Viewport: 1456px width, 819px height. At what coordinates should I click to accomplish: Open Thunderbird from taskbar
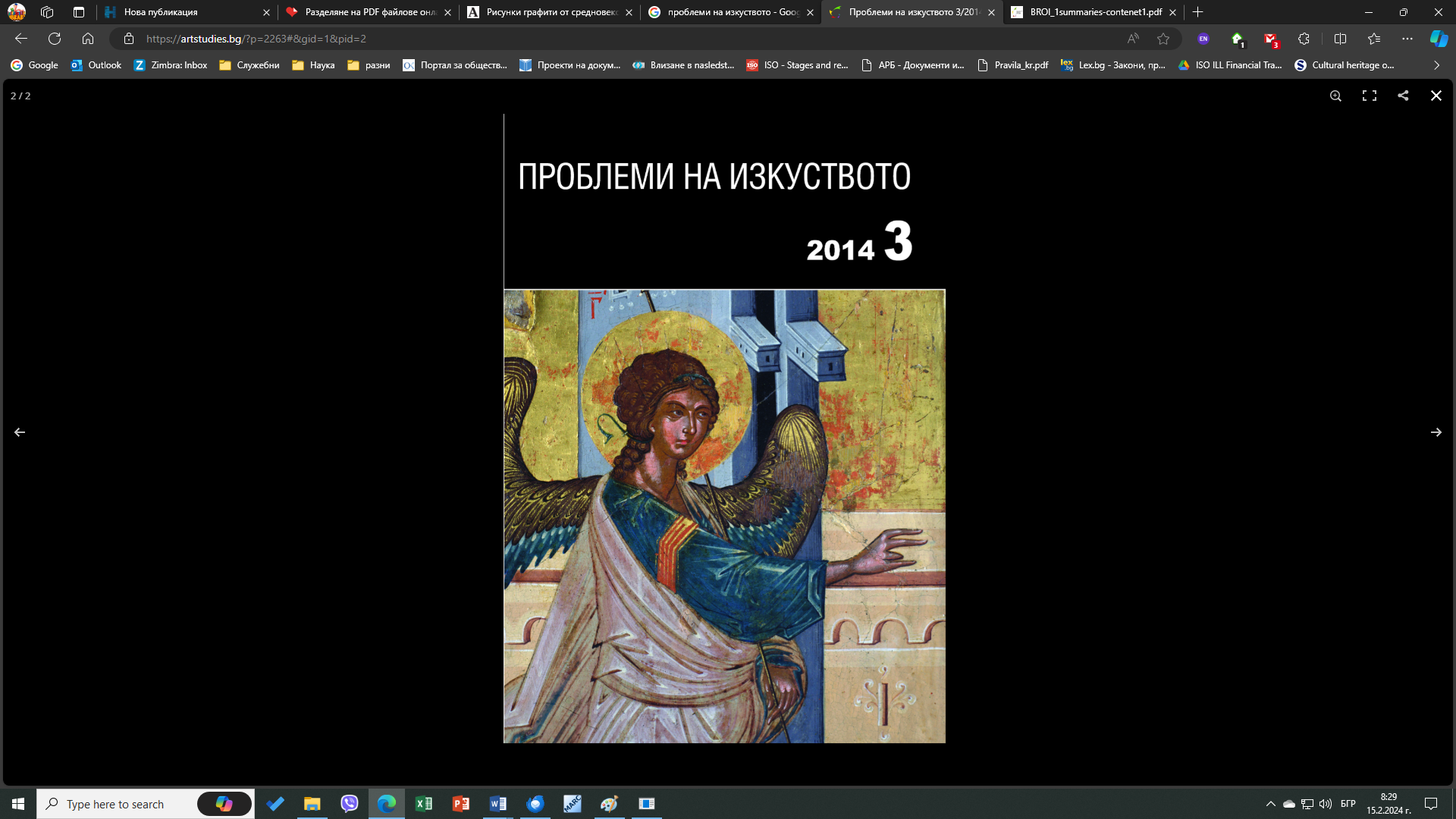535,804
